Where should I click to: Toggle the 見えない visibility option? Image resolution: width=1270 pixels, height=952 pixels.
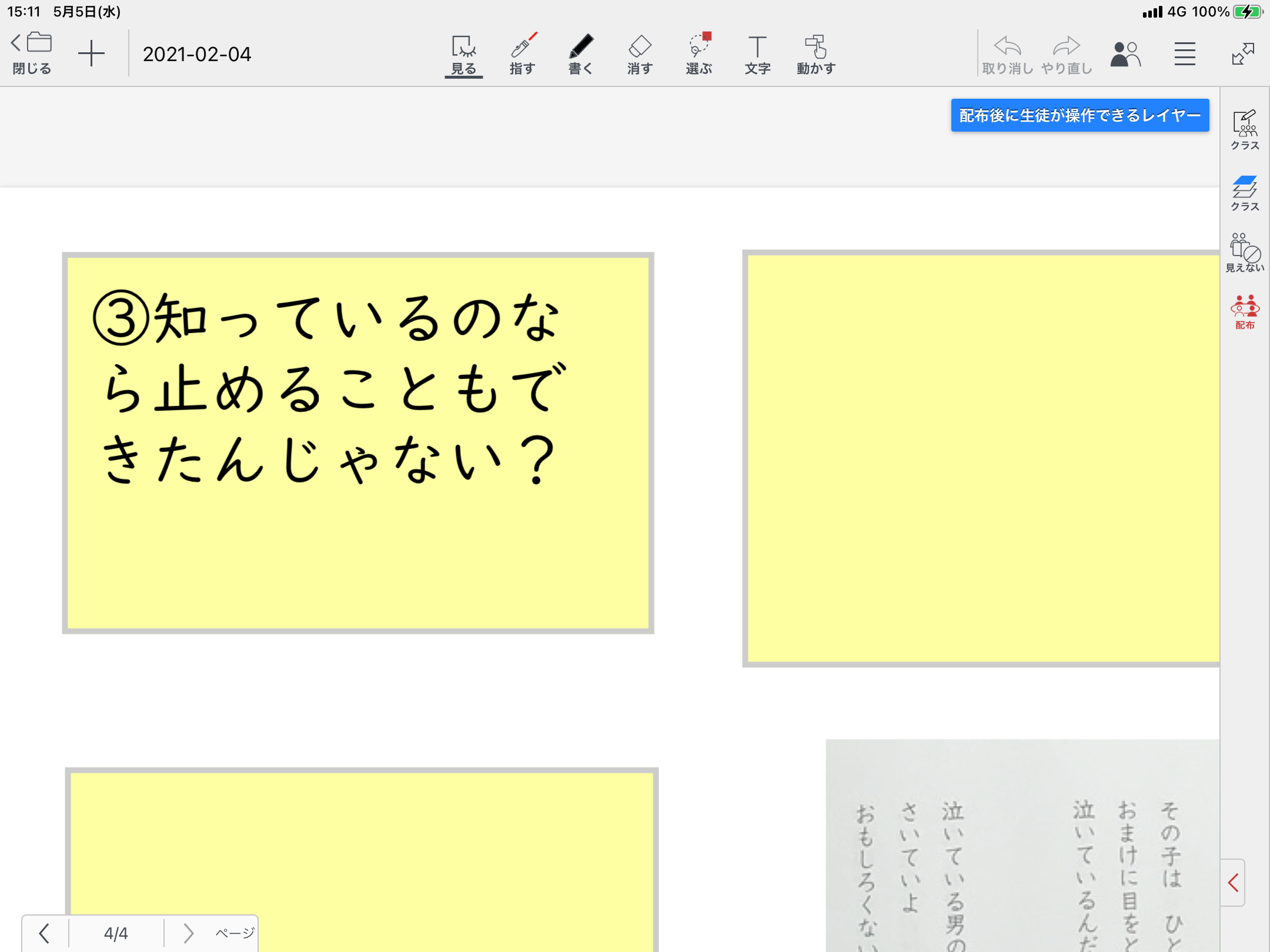point(1245,253)
